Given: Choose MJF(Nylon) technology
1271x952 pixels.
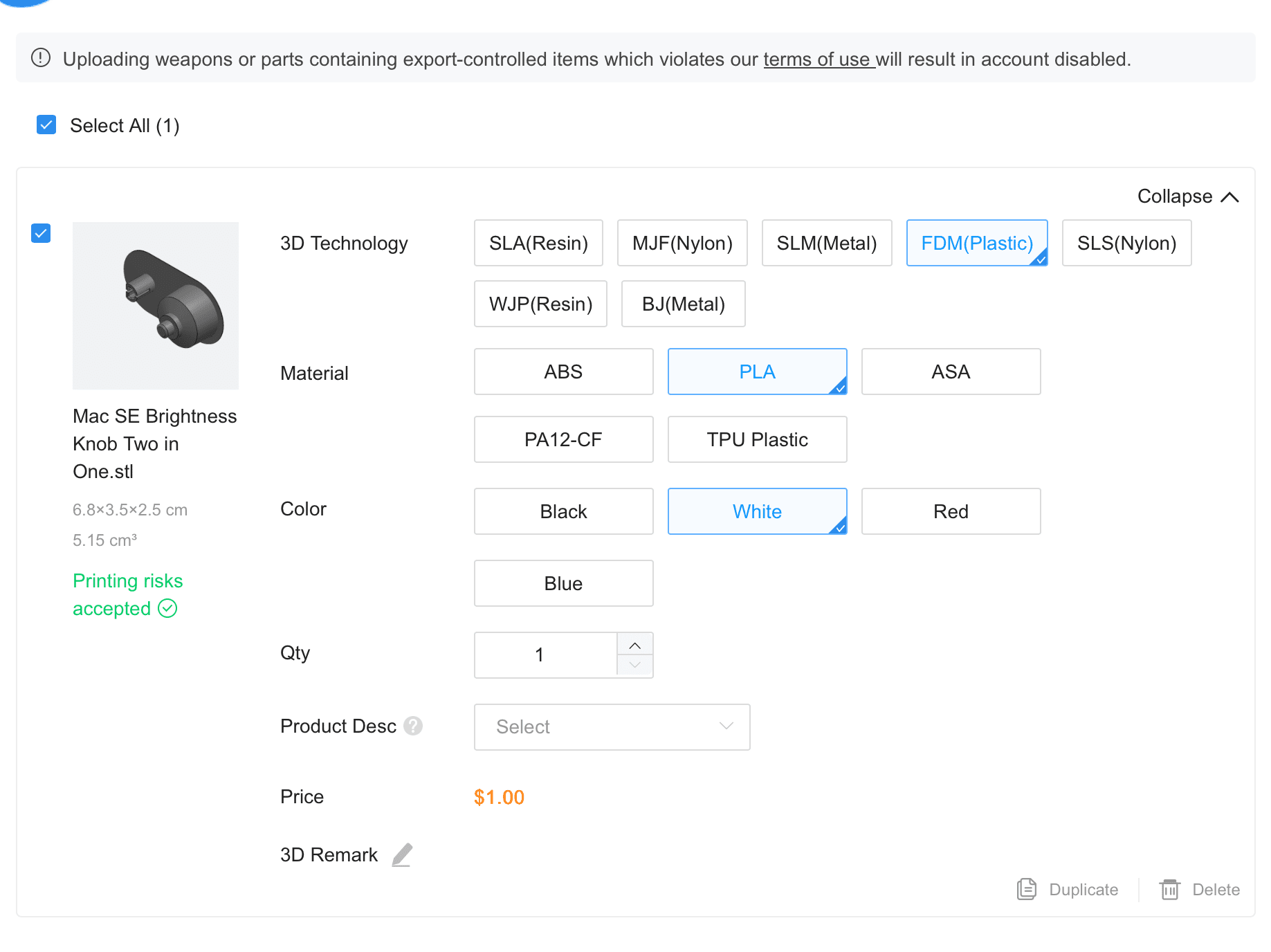Looking at the screenshot, I should [x=682, y=243].
